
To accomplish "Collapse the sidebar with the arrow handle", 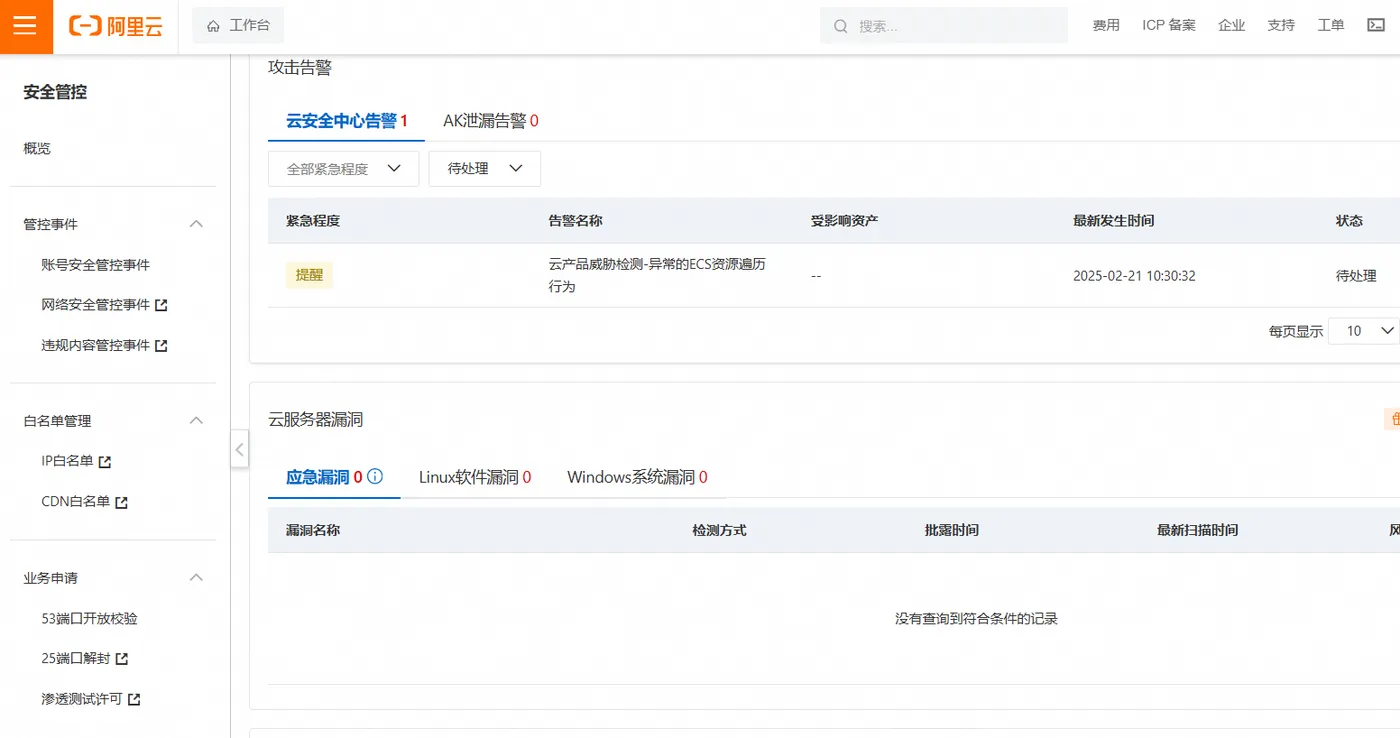I will (239, 449).
